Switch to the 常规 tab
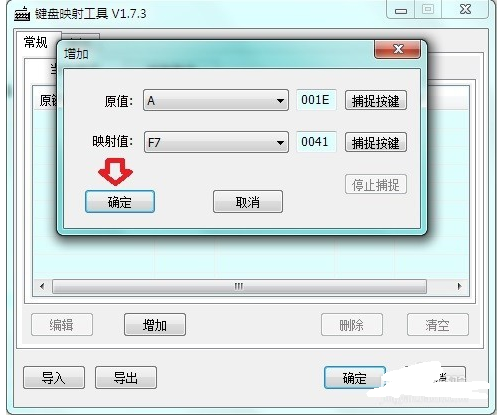The image size is (499, 415). tap(36, 42)
